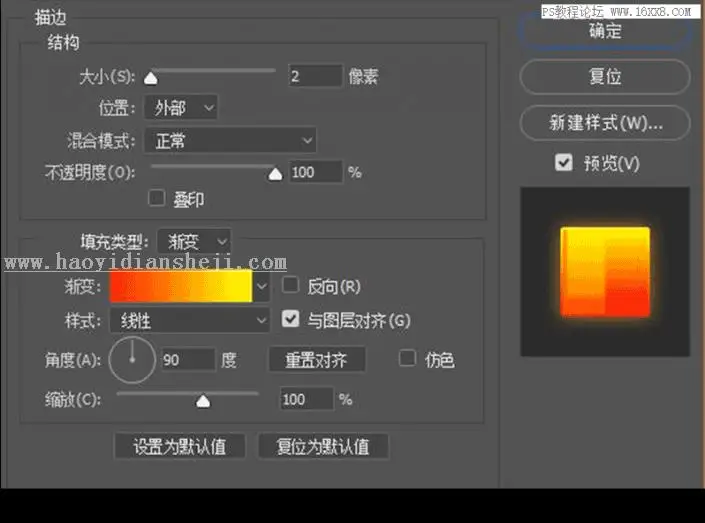Click the red-yellow gradient swatch
Image resolution: width=705 pixels, height=523 pixels.
coord(181,286)
